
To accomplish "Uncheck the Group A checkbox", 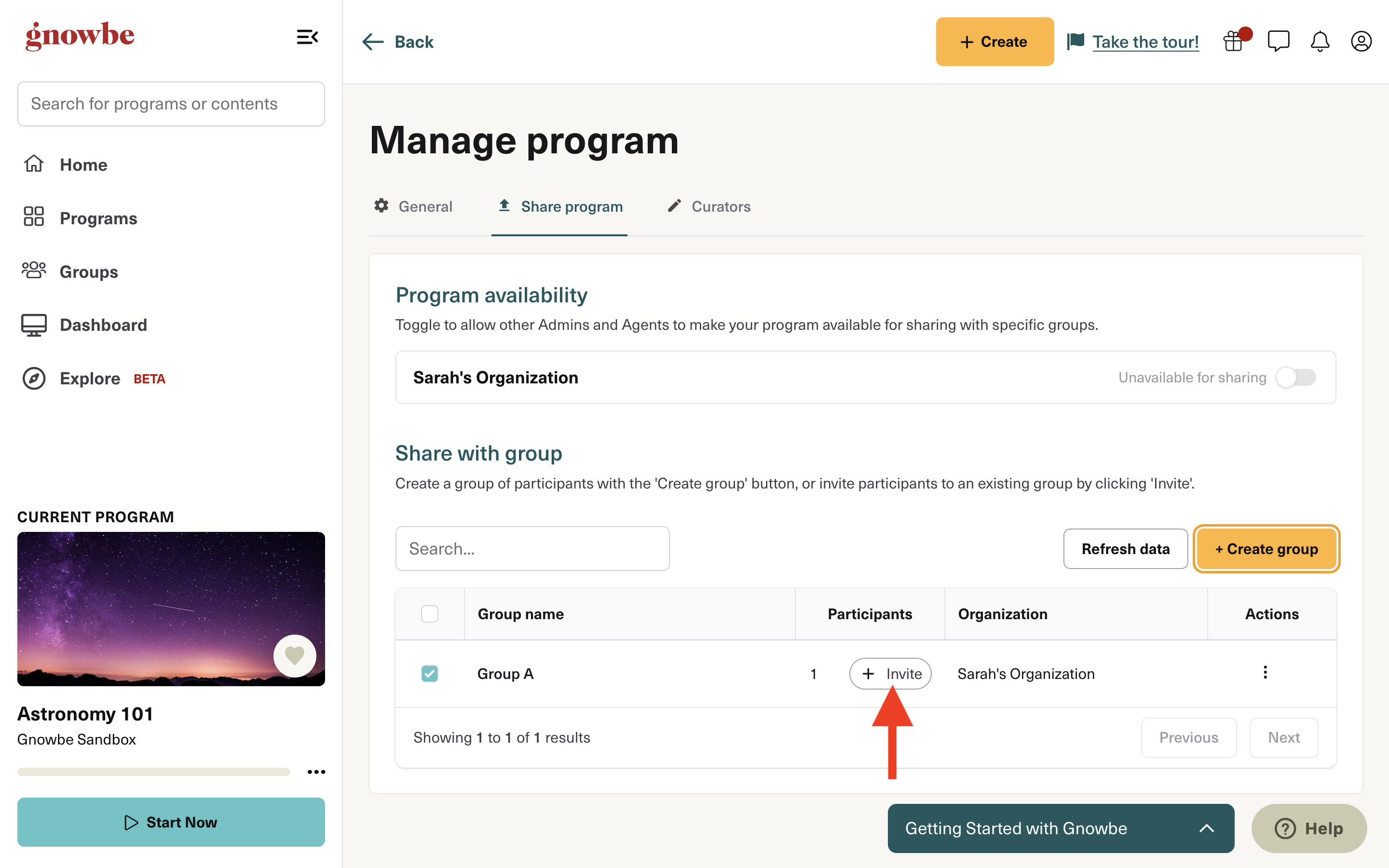I will pos(429,673).
